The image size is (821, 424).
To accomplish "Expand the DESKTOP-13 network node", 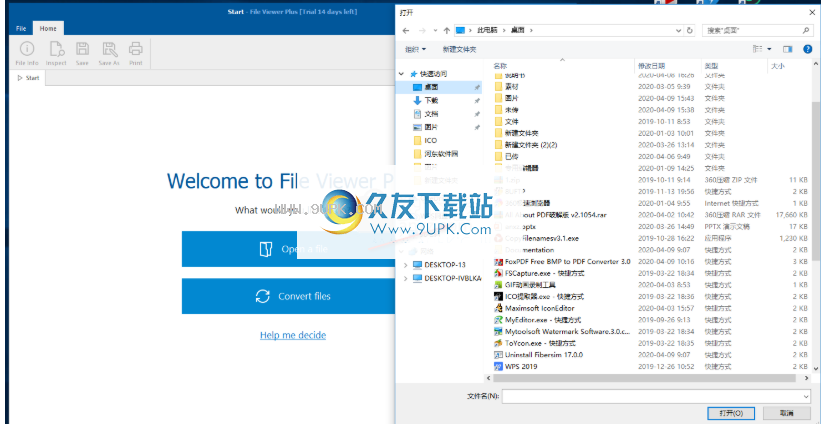I will [x=405, y=265].
